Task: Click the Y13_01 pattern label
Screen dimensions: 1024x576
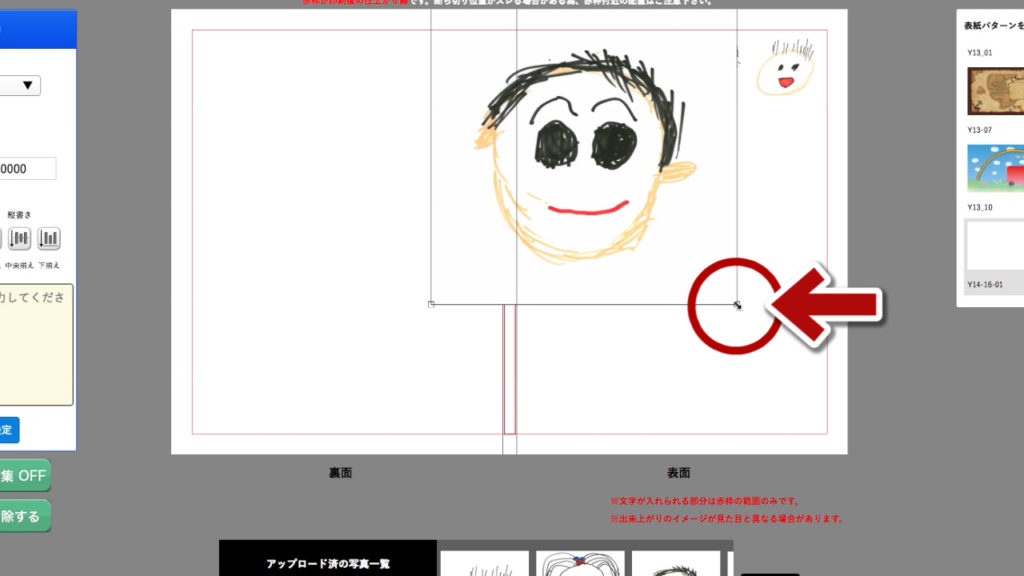Action: [x=980, y=53]
